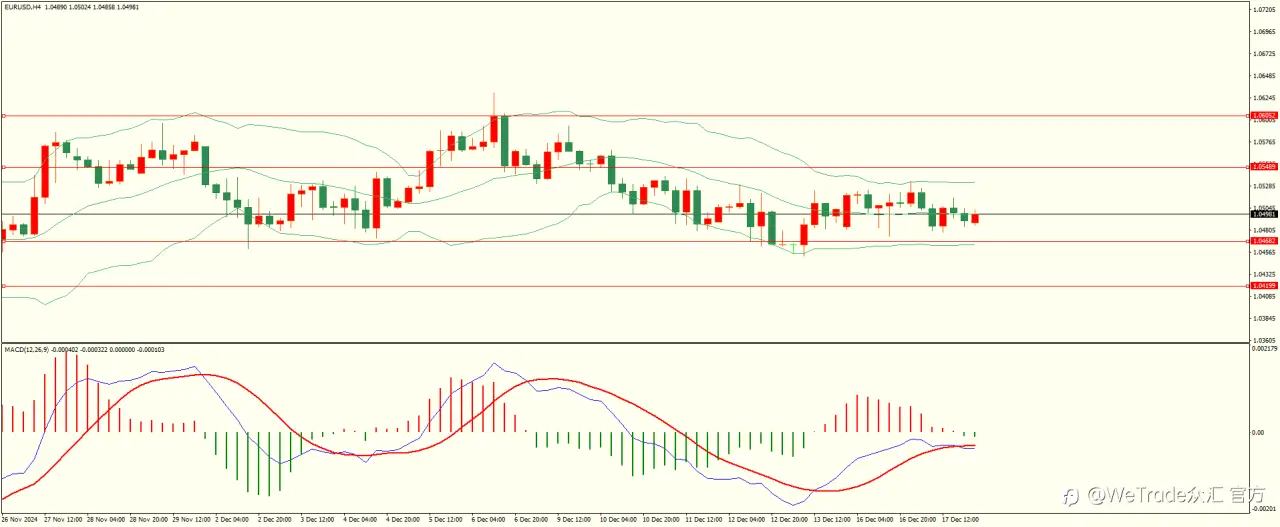Click the 1.06965 price axis value
Image resolution: width=1280 pixels, height=527 pixels.
point(1264,32)
